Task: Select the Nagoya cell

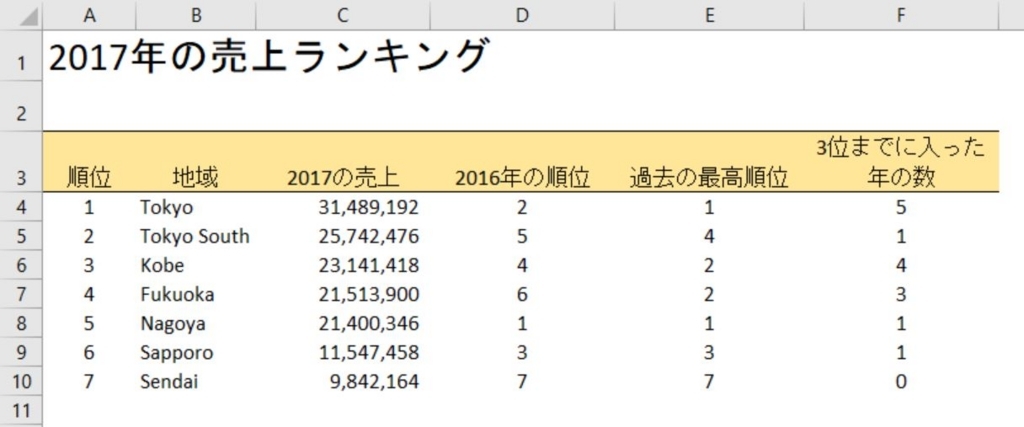Action: coord(196,323)
